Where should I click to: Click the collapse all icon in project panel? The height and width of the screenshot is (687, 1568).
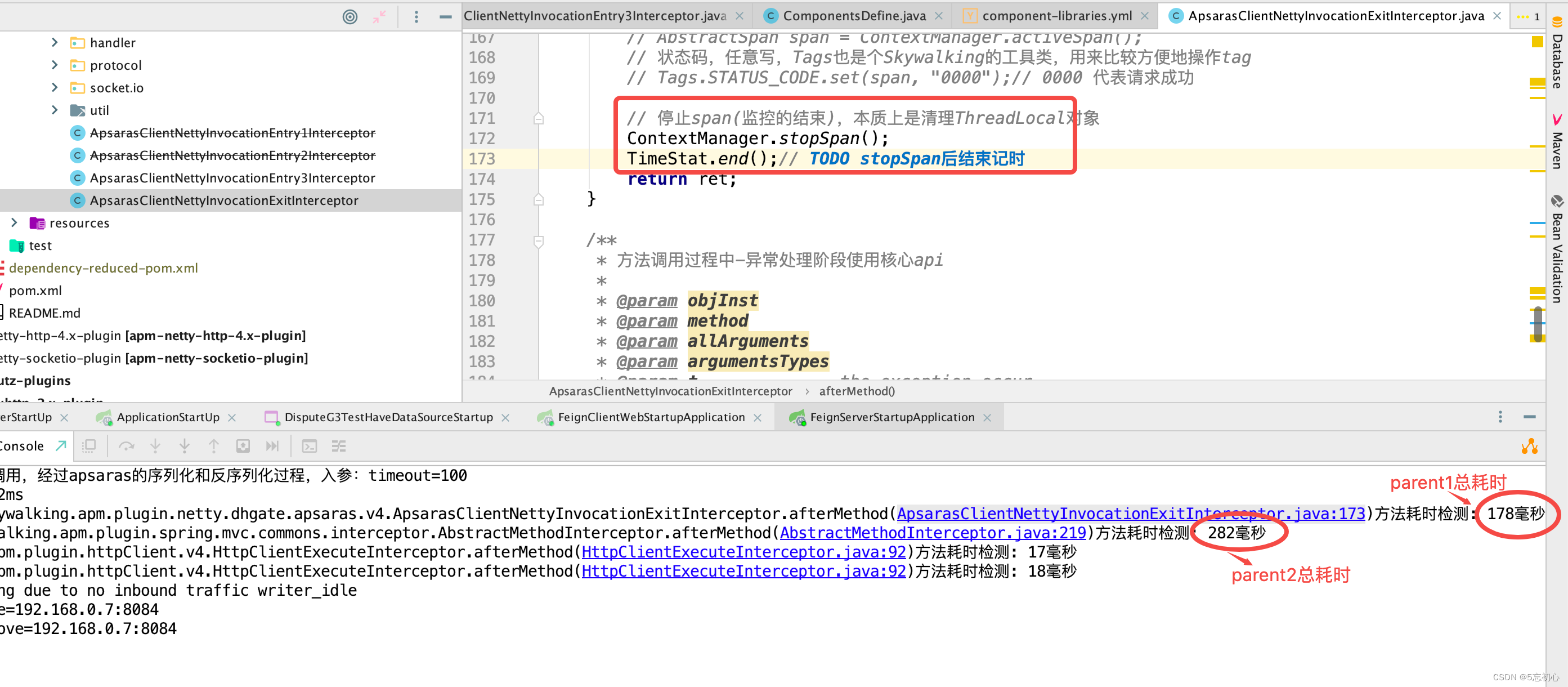coord(379,17)
